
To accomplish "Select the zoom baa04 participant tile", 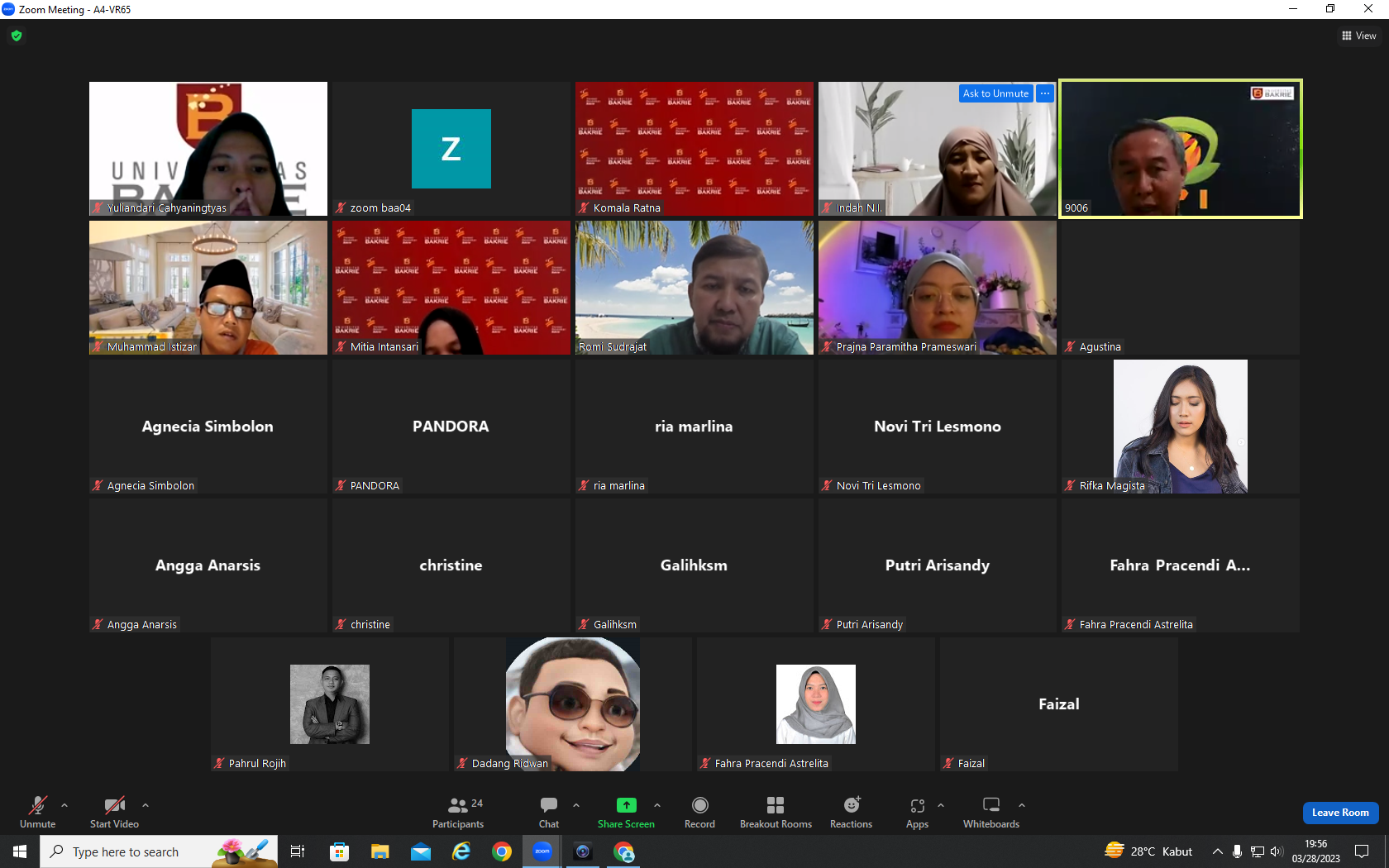I will coord(451,149).
